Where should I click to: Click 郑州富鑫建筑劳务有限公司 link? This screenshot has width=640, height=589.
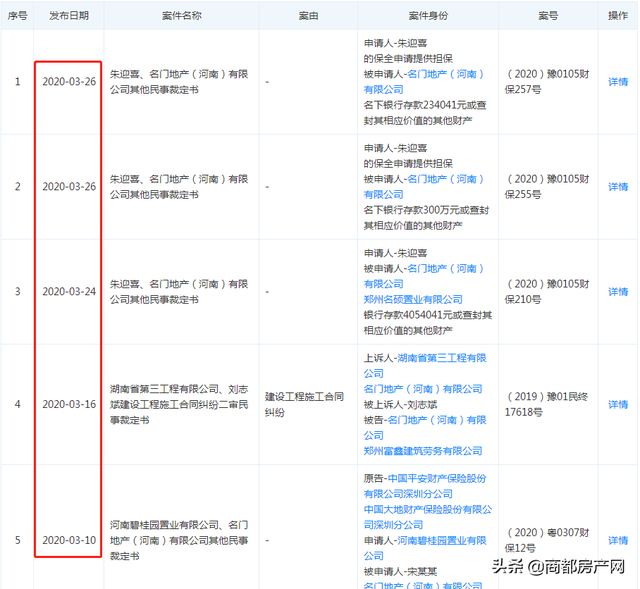pyautogui.click(x=423, y=451)
